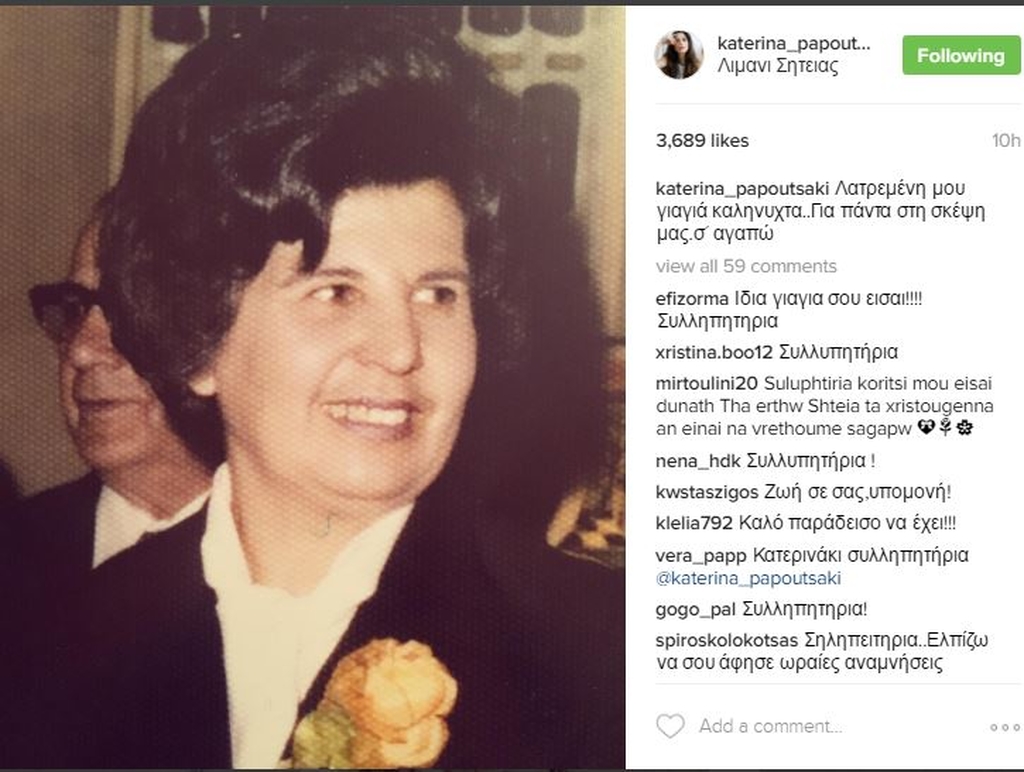Toggle the green Following button

961,56
